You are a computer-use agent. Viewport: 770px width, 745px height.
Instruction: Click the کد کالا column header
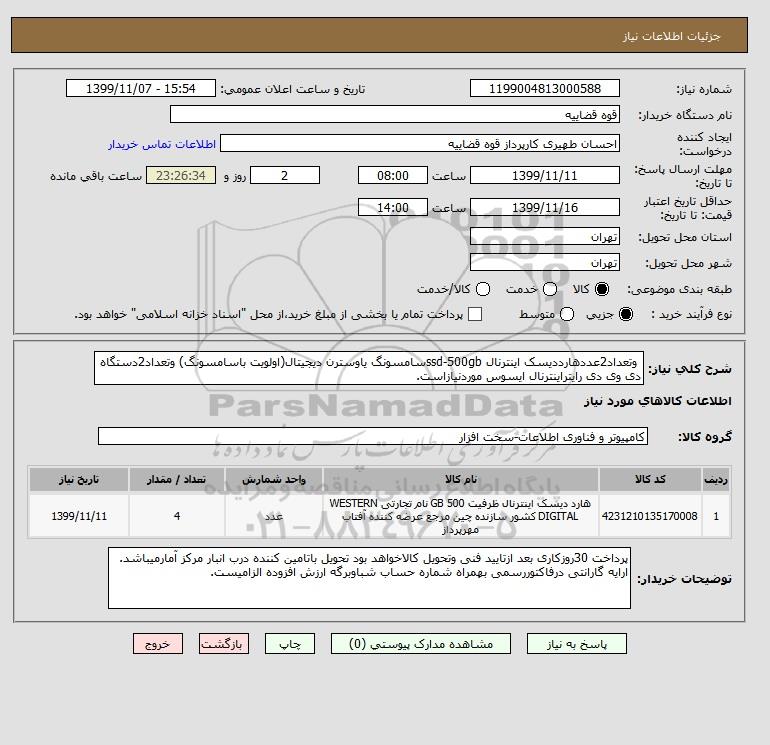650,479
